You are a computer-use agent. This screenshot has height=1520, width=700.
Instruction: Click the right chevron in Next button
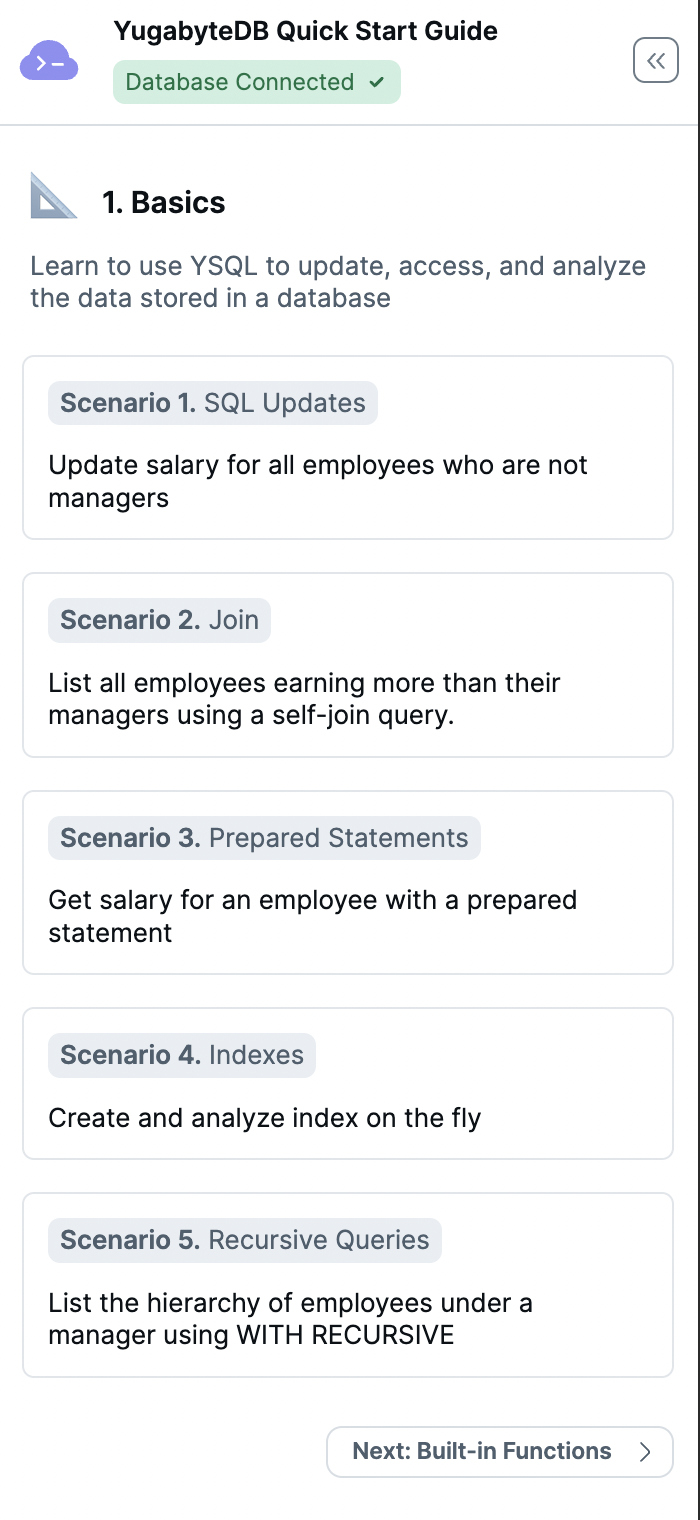point(645,1452)
